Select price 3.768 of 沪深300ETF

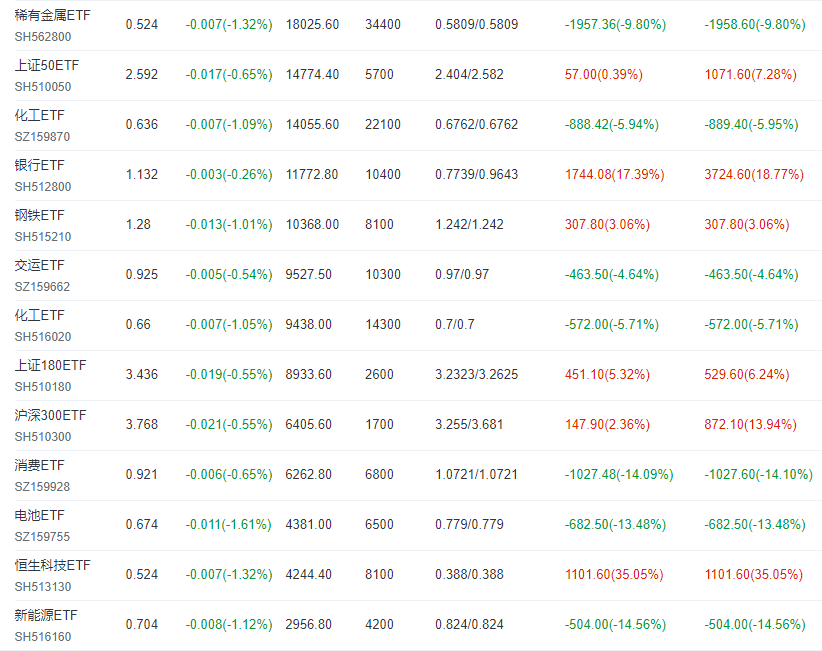[x=142, y=425]
